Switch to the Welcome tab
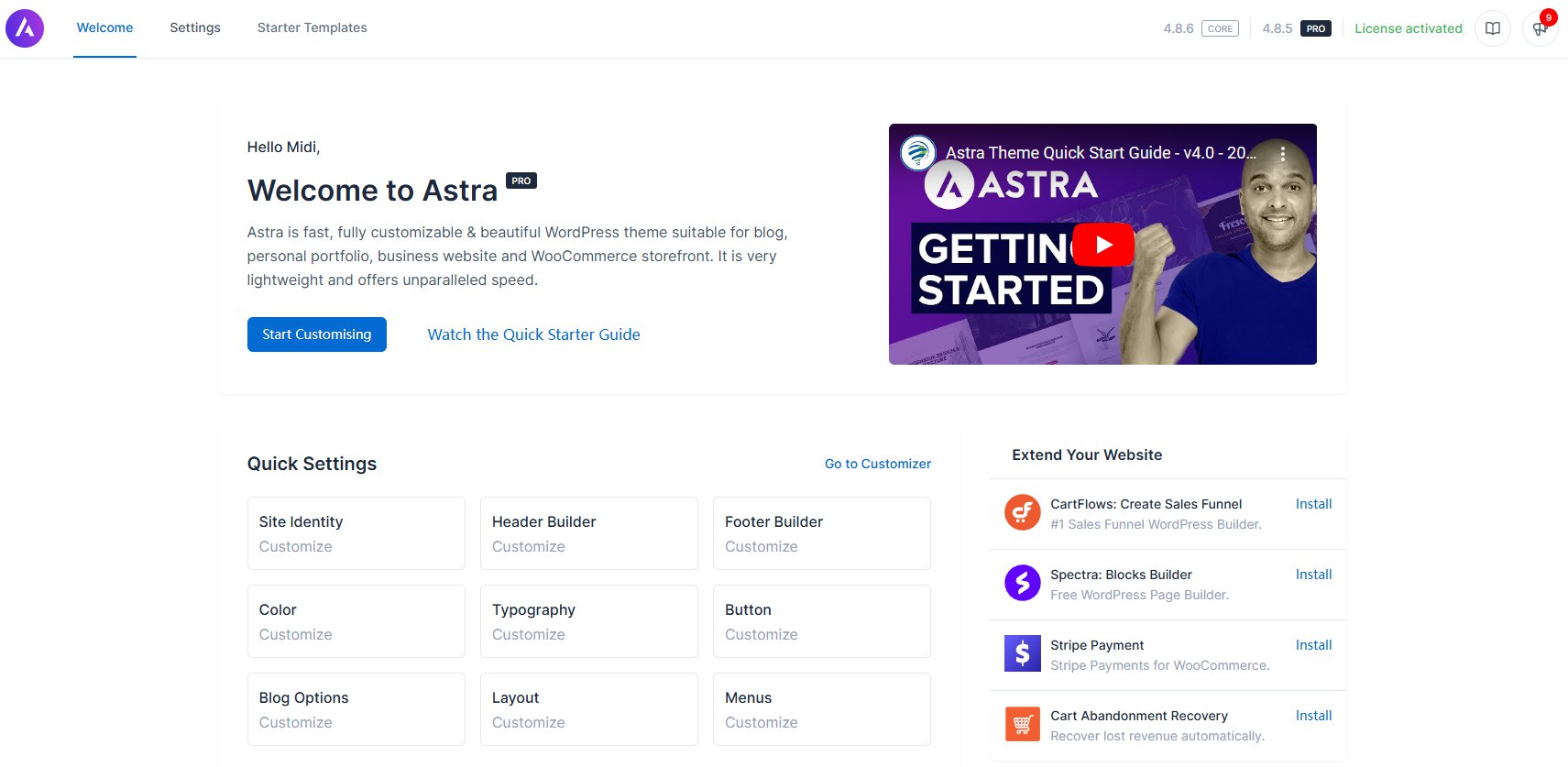This screenshot has height=767, width=1568. (x=104, y=28)
